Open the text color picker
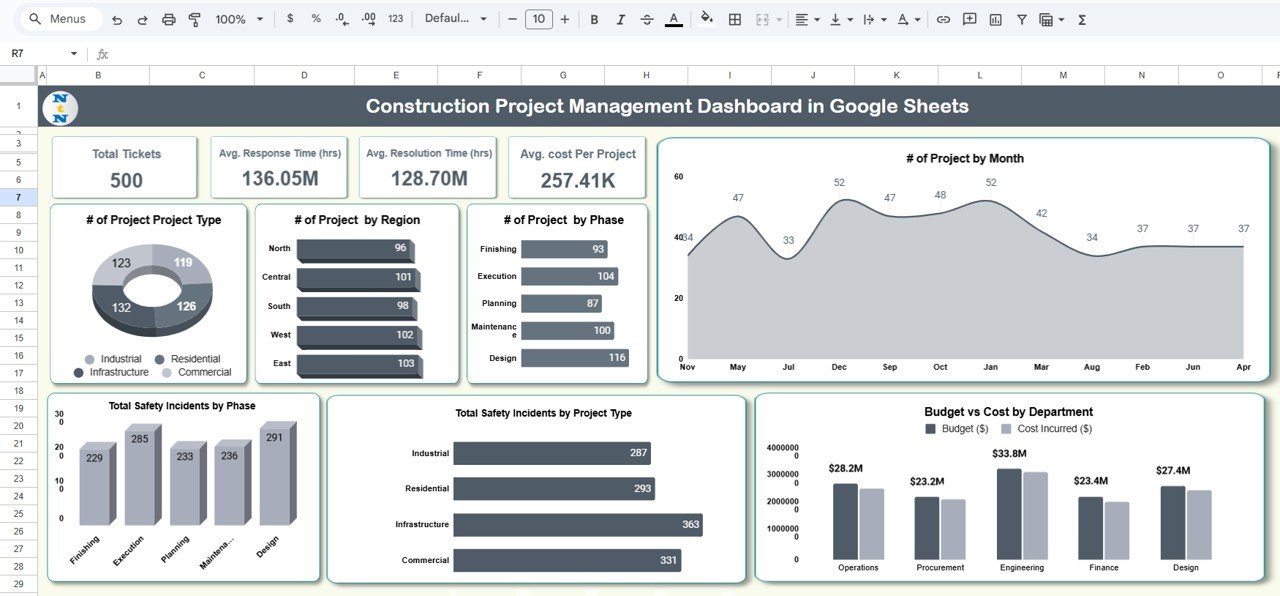The image size is (1280, 596). 674,18
